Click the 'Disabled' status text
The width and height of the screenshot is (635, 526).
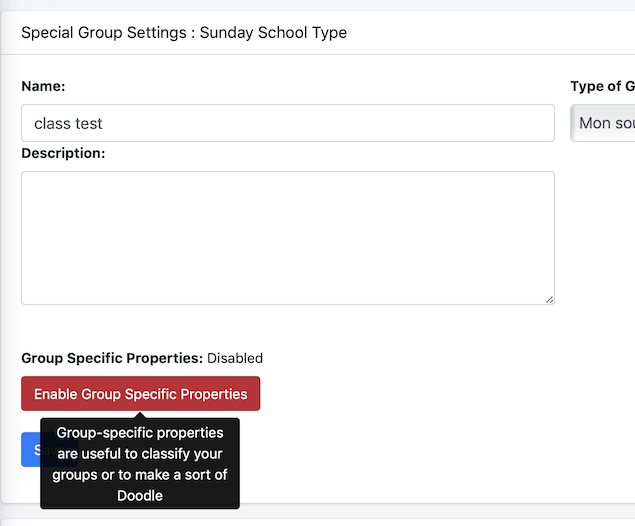point(235,358)
